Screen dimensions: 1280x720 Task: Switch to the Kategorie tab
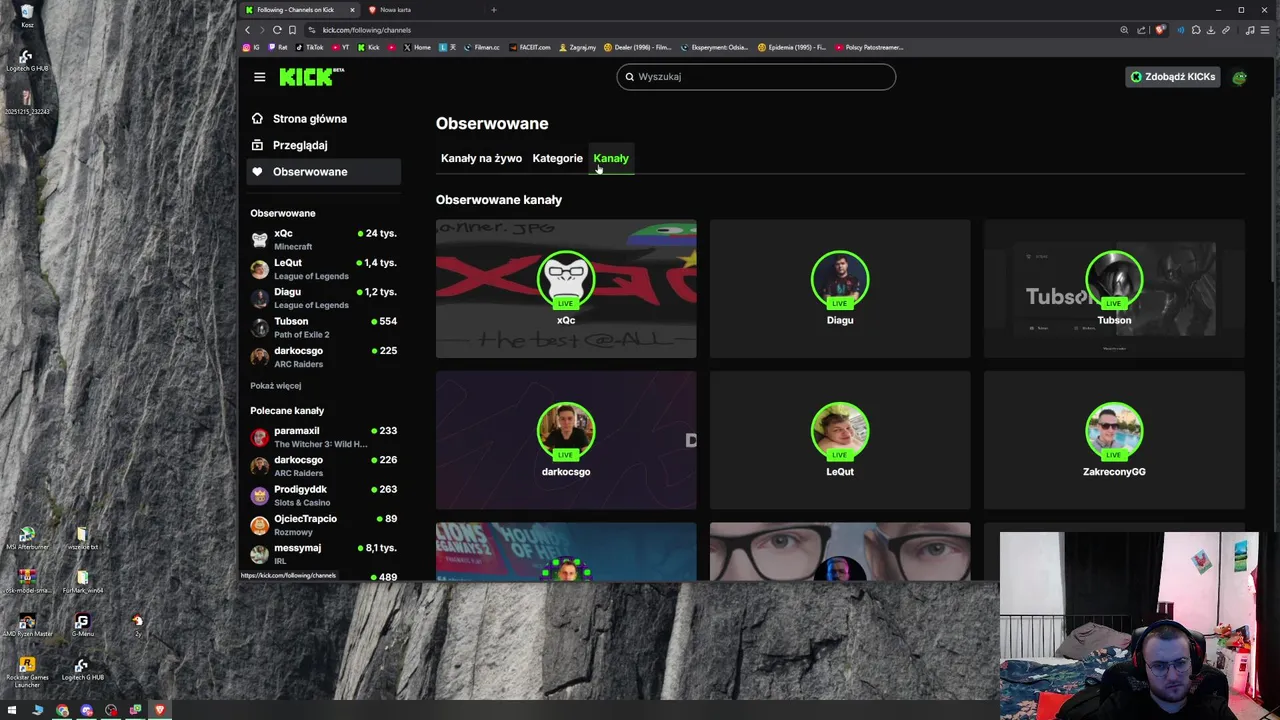click(557, 158)
